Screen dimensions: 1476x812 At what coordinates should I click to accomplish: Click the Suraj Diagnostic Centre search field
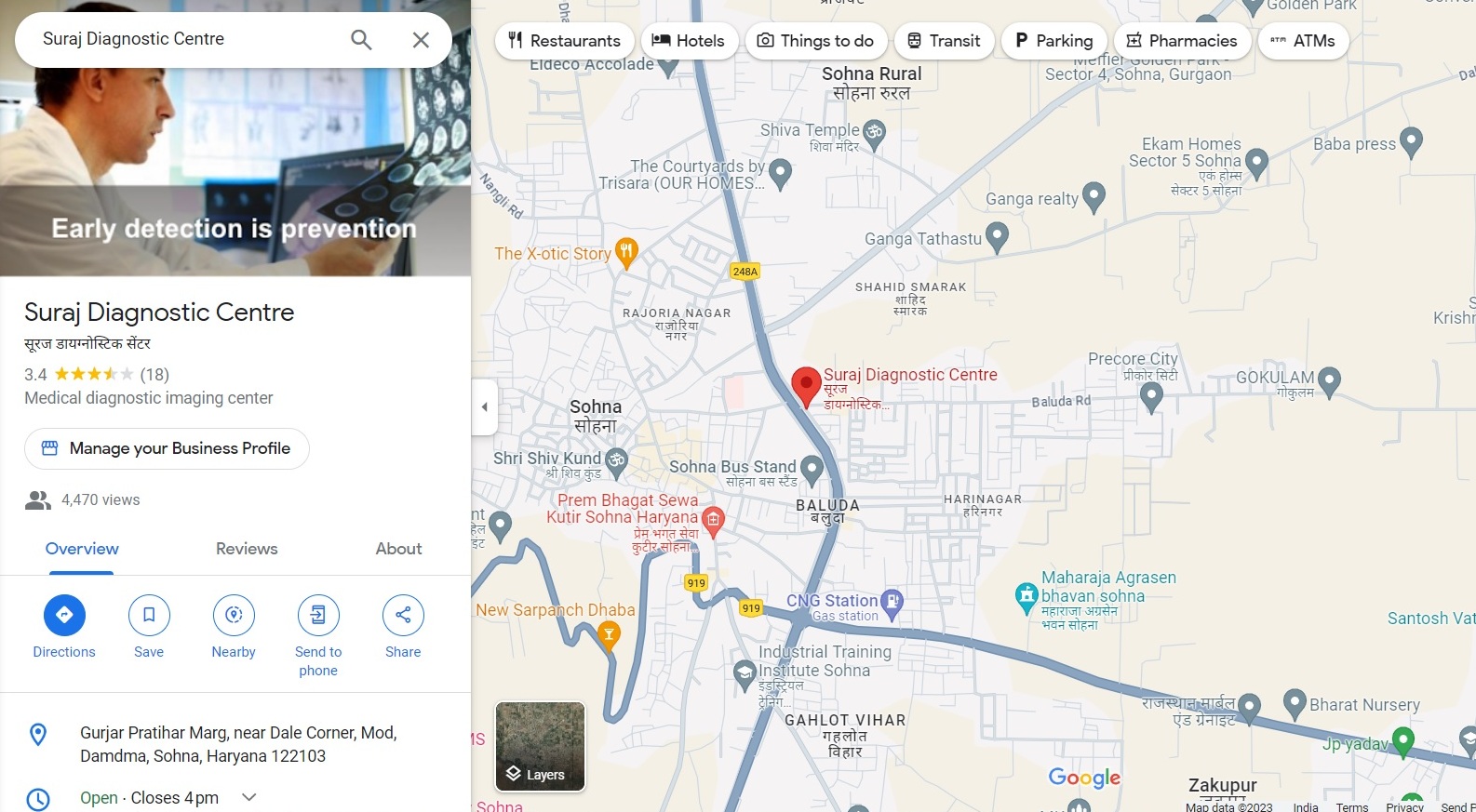[186, 39]
